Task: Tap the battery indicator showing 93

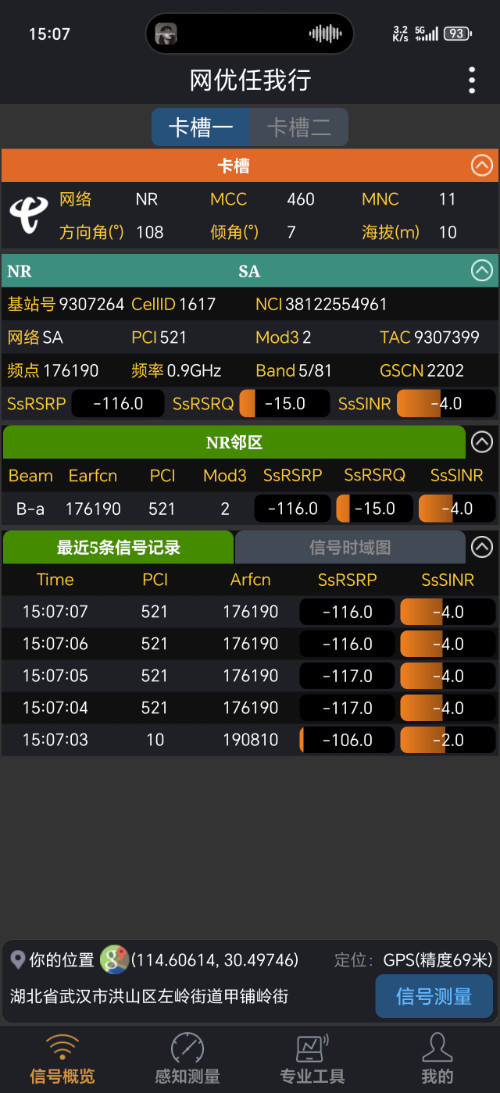Action: pos(457,33)
